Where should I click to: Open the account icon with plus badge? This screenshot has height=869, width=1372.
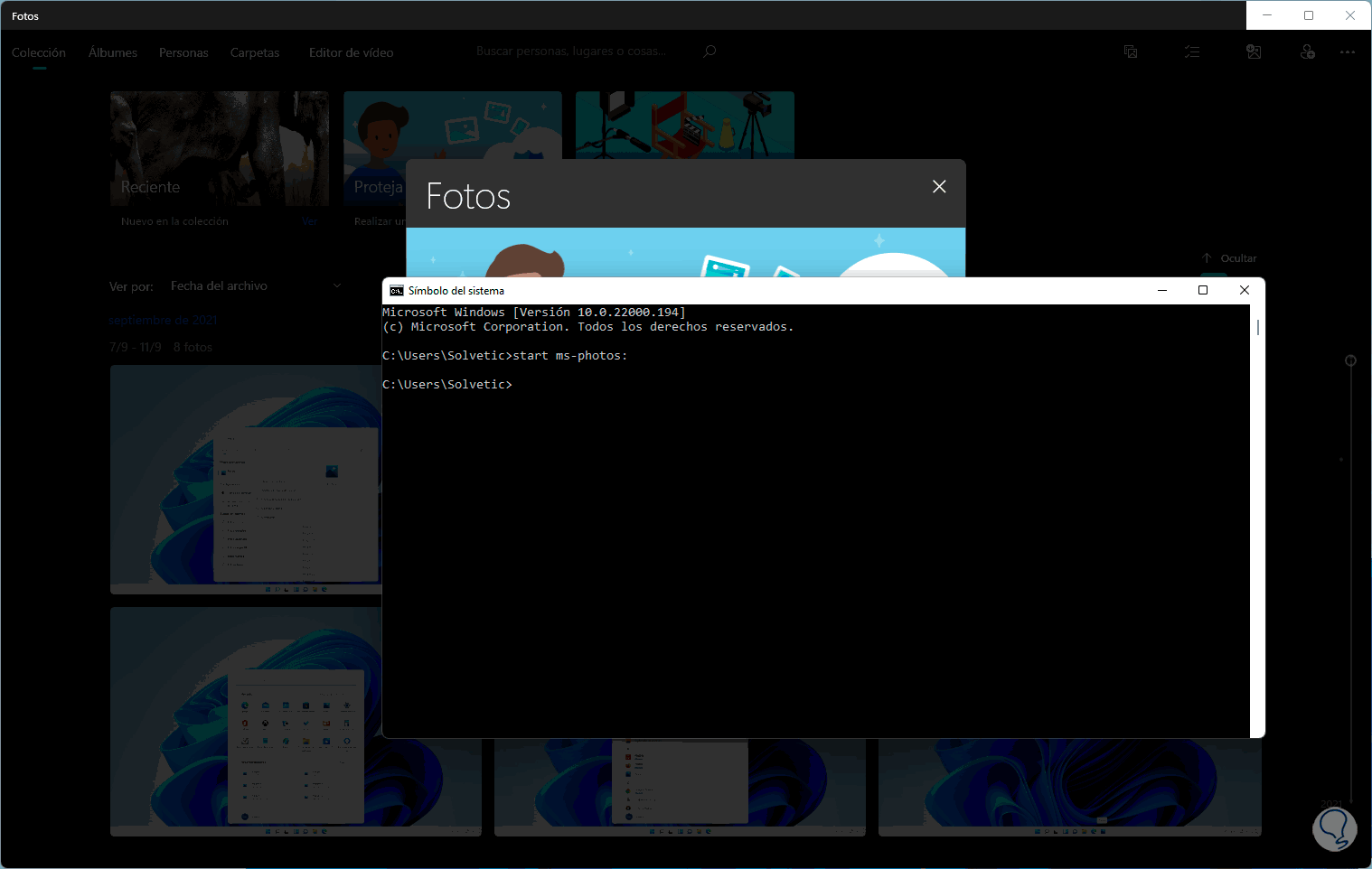coord(1307,52)
